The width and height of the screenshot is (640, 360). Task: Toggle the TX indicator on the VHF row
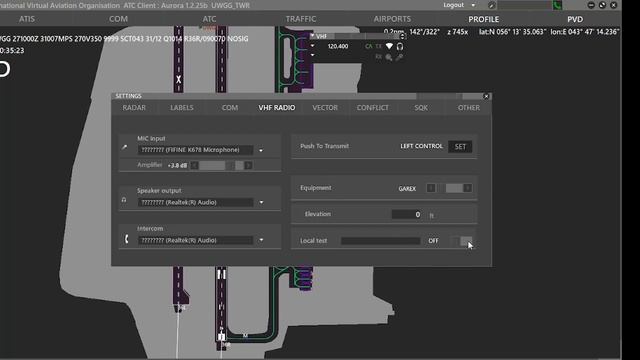(x=379, y=47)
